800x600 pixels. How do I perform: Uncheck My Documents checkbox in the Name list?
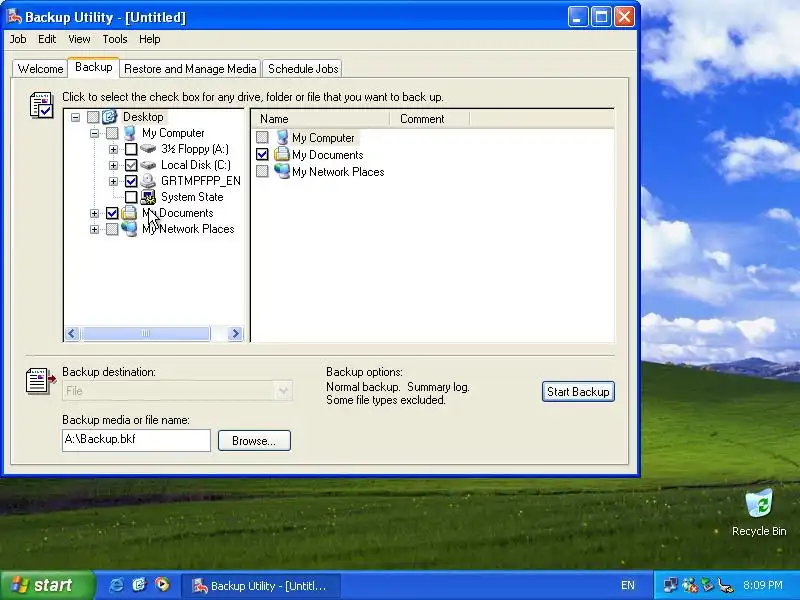coord(262,154)
